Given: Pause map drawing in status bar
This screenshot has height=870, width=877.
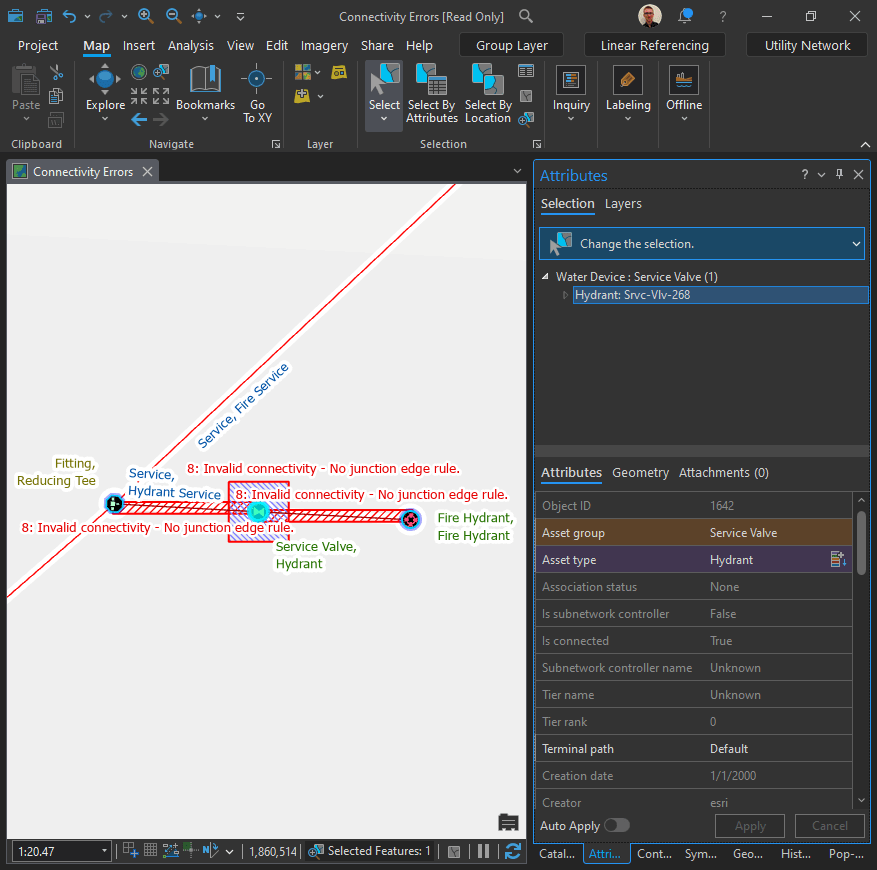Looking at the screenshot, I should tap(484, 851).
